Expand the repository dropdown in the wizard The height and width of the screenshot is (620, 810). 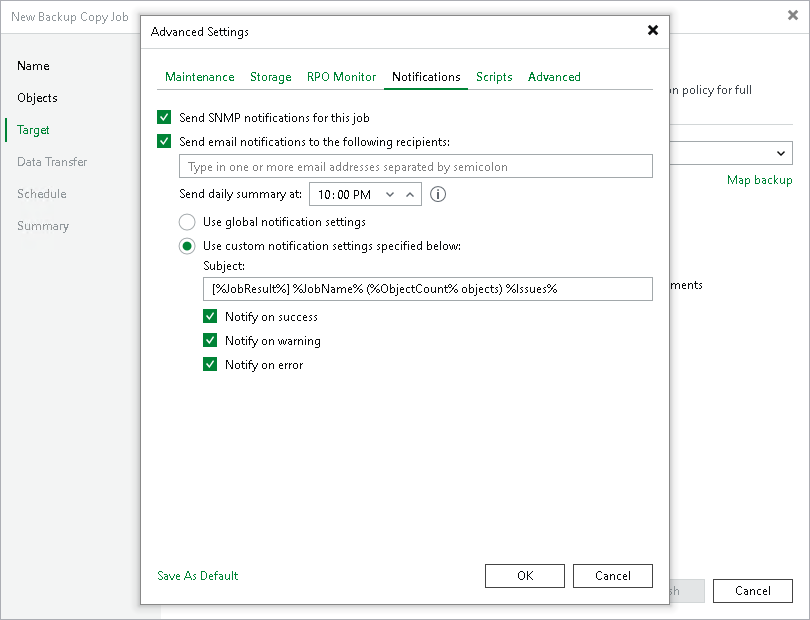coord(781,153)
